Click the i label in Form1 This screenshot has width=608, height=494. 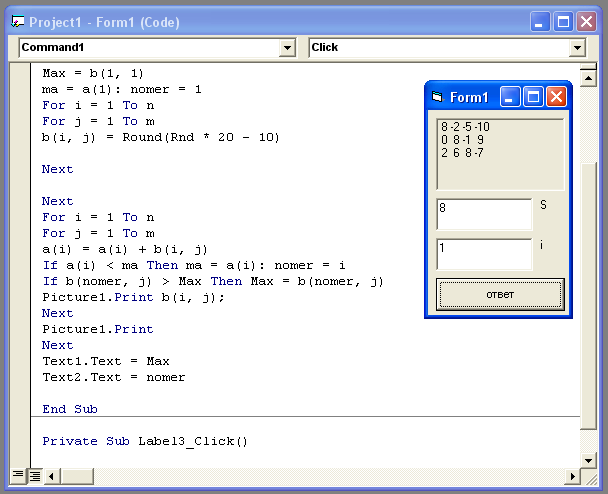pyautogui.click(x=542, y=245)
